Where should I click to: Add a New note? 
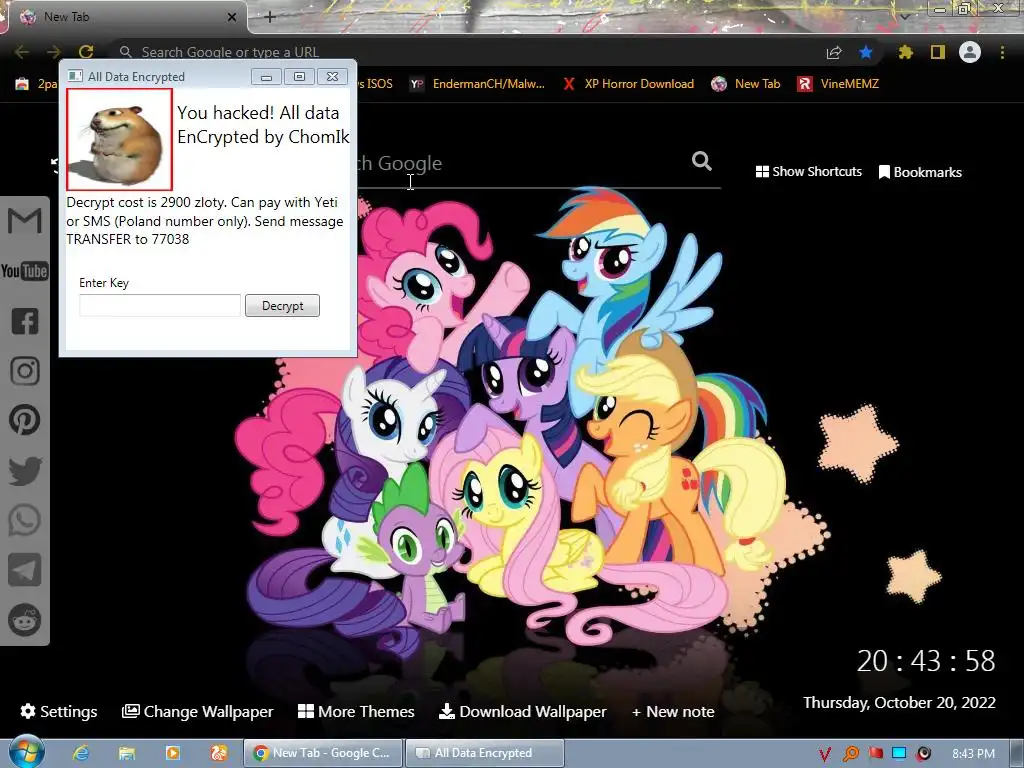tap(673, 712)
